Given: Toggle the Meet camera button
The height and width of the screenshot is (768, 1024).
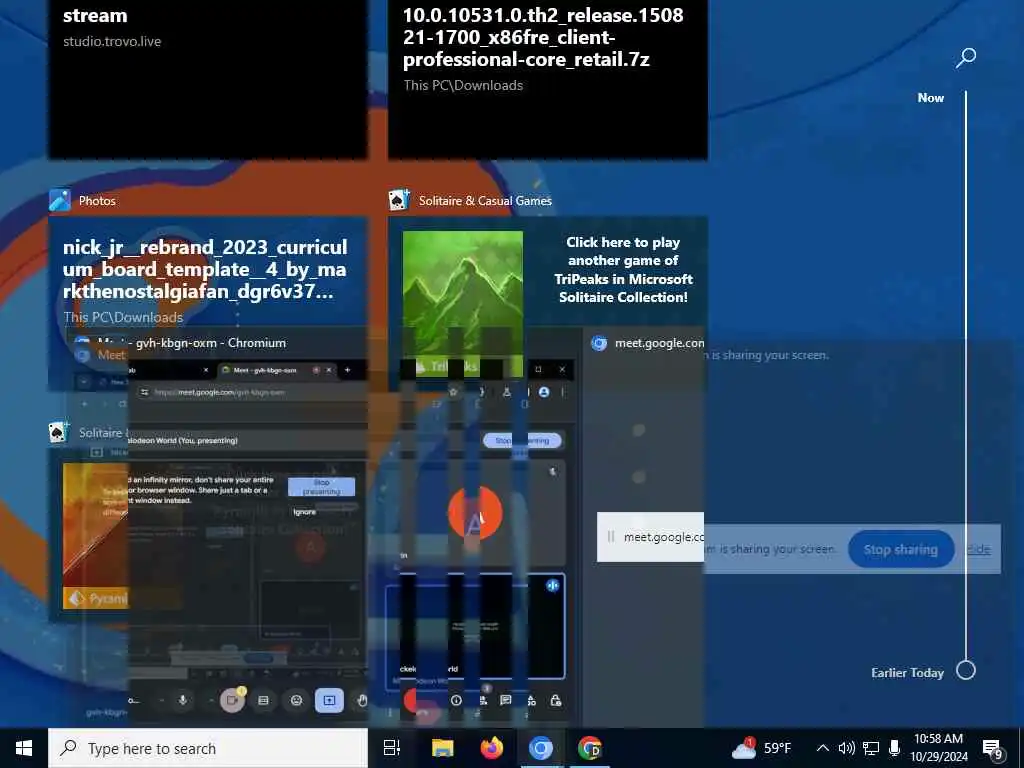Looking at the screenshot, I should click(231, 700).
